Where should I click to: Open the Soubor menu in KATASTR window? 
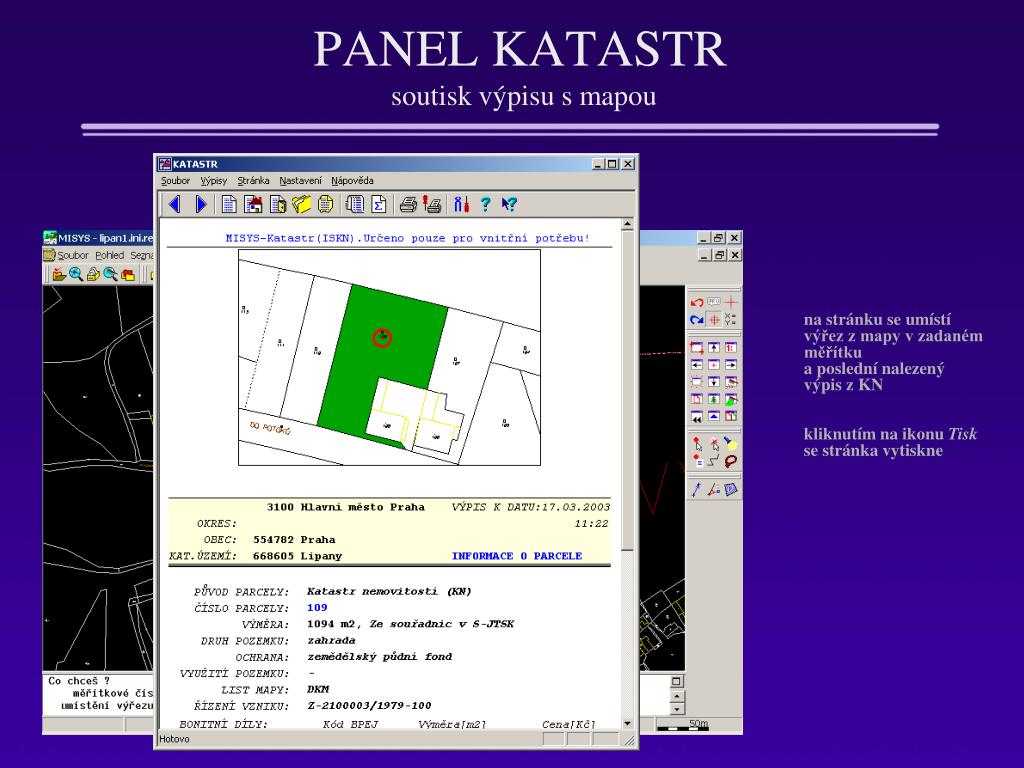(175, 181)
